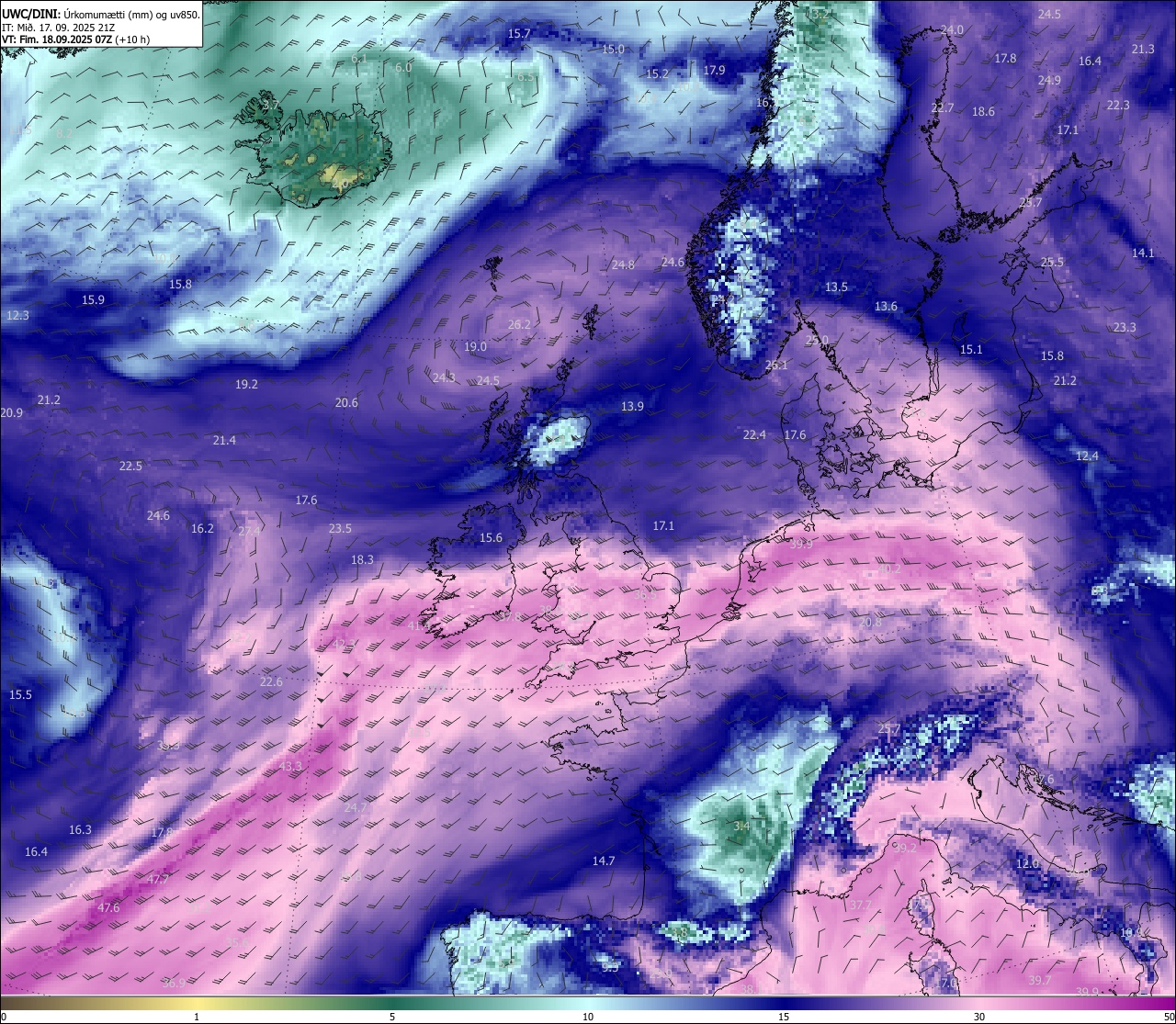Click the 22.7 value label
The image size is (1176, 1024).
[x=943, y=108]
